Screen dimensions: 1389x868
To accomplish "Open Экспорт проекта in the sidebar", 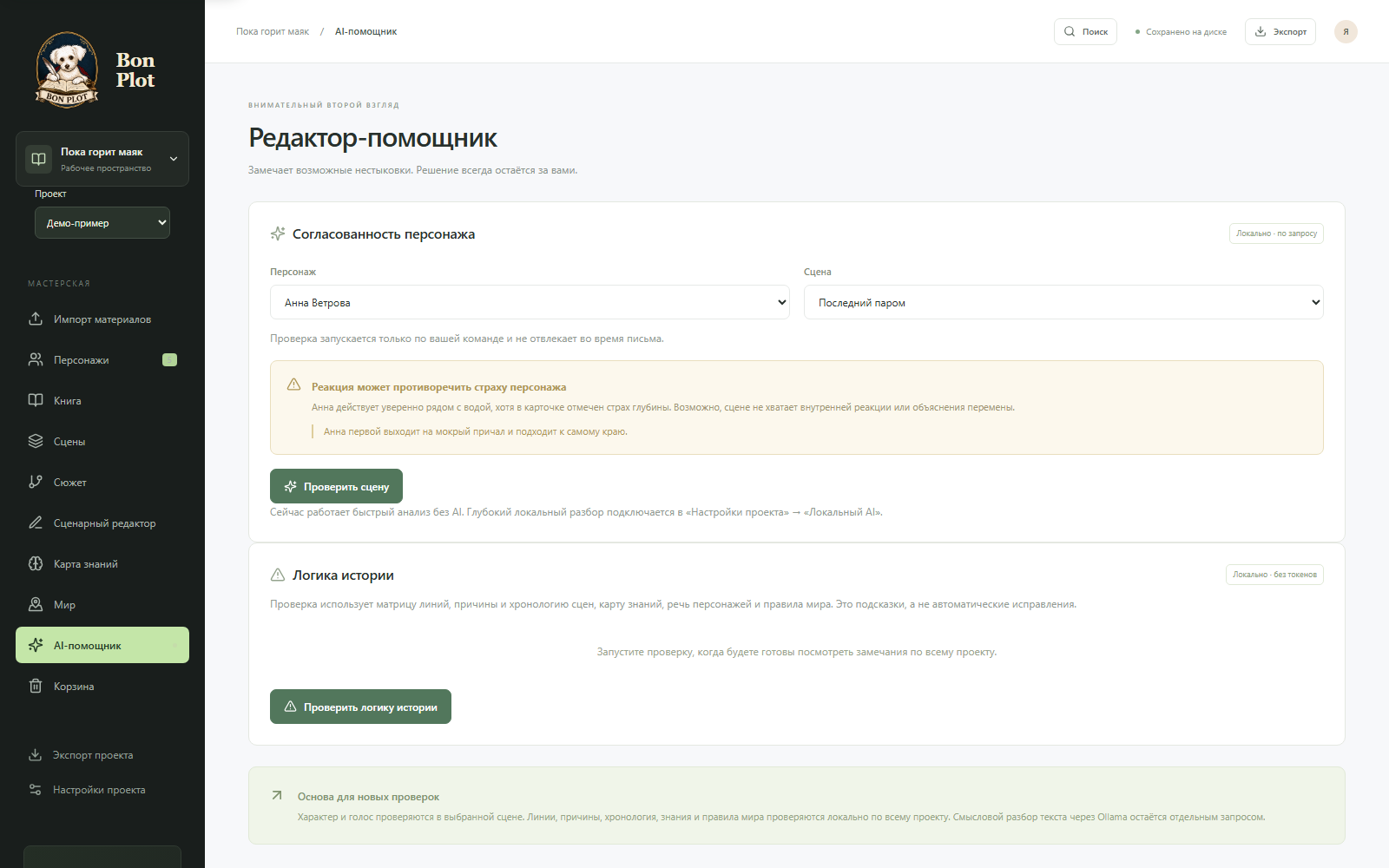I will point(102,754).
